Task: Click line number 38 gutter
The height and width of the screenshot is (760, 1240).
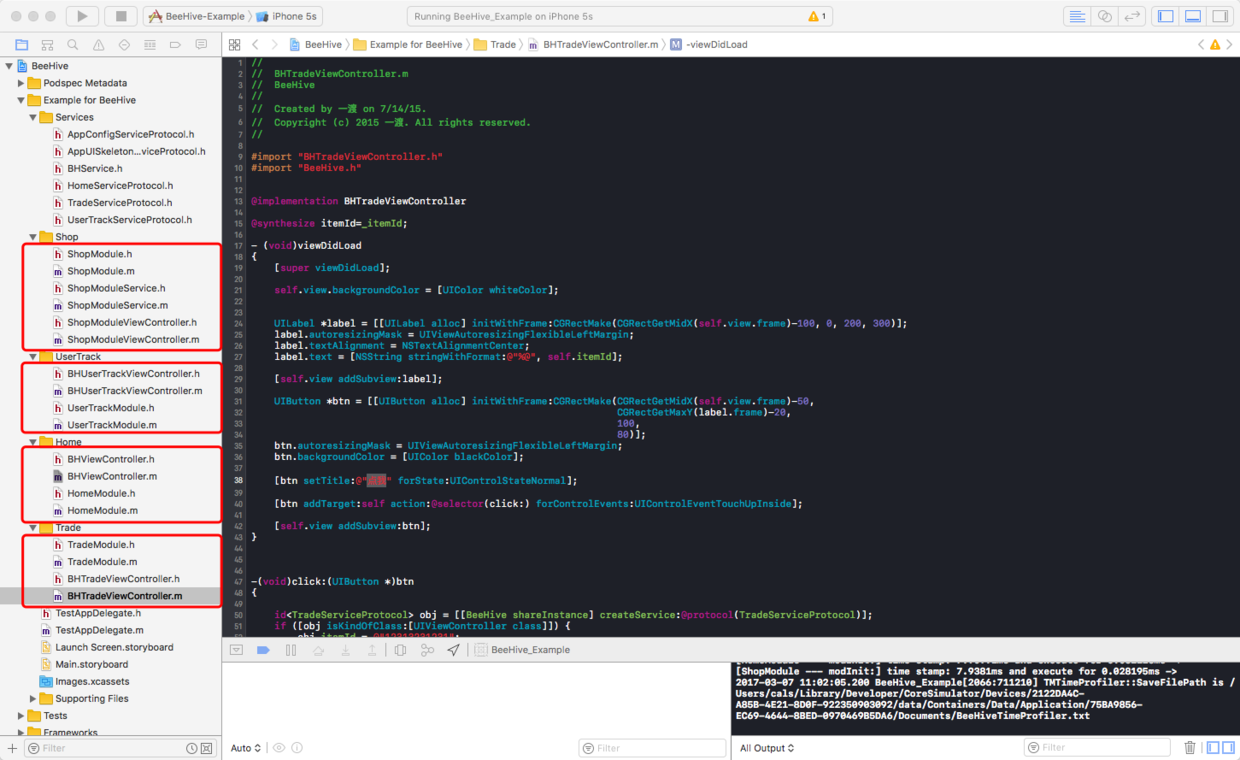Action: coord(239,480)
